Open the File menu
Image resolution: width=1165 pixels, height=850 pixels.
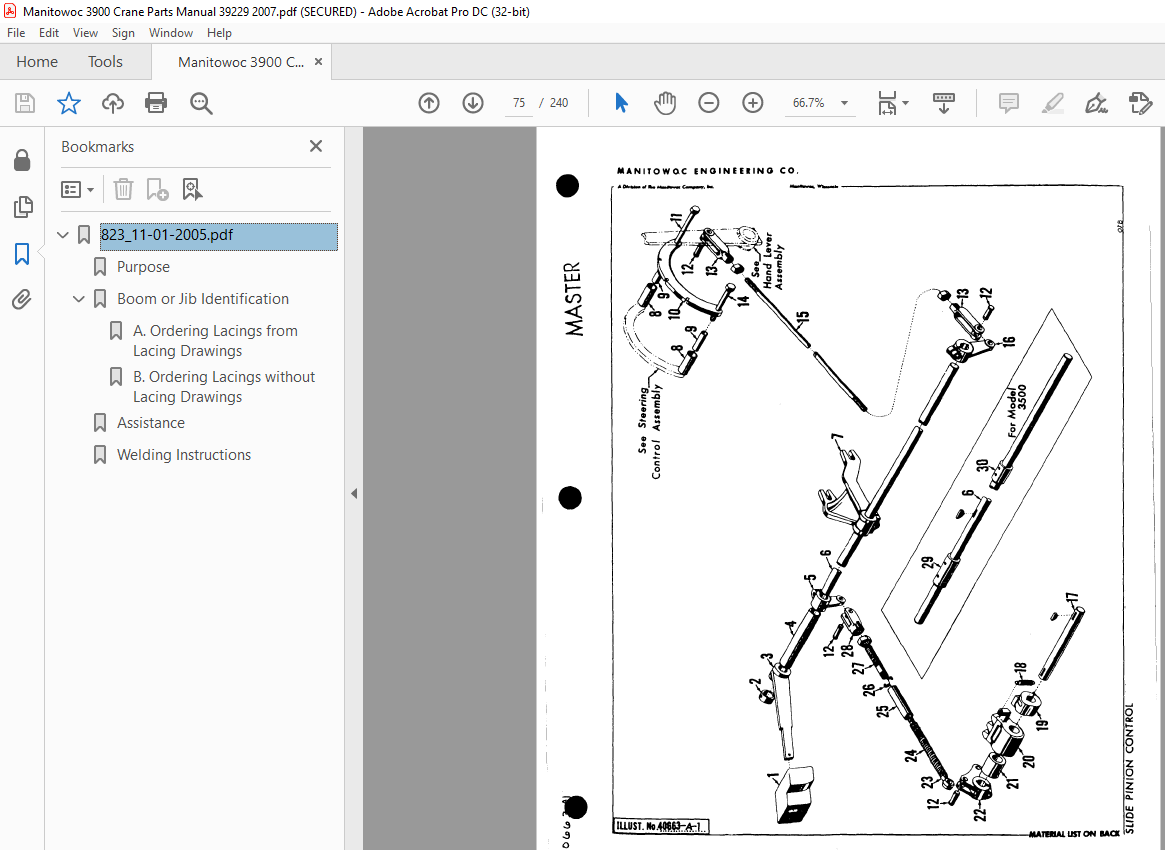pos(16,33)
